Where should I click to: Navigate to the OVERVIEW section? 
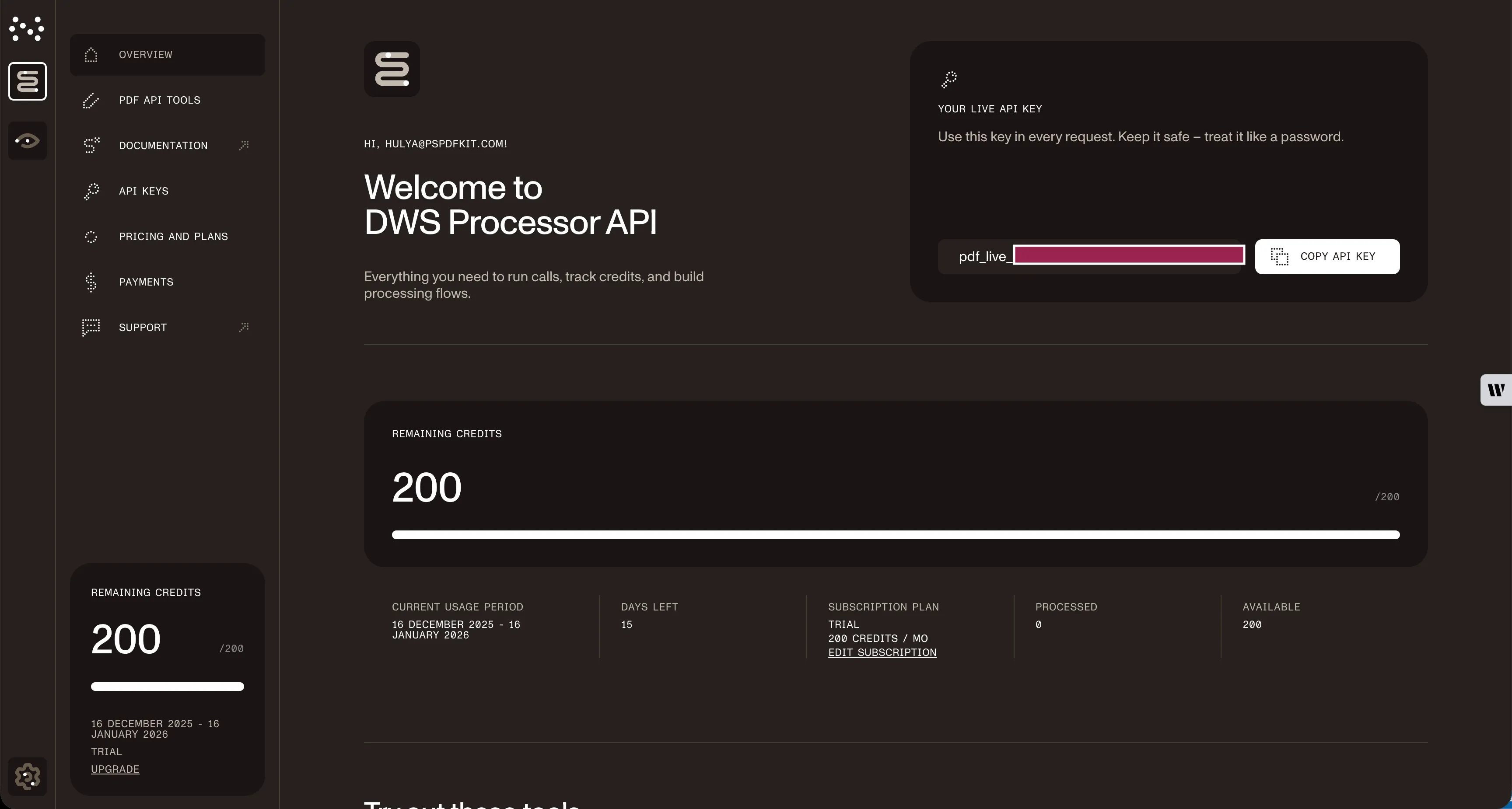[145, 55]
